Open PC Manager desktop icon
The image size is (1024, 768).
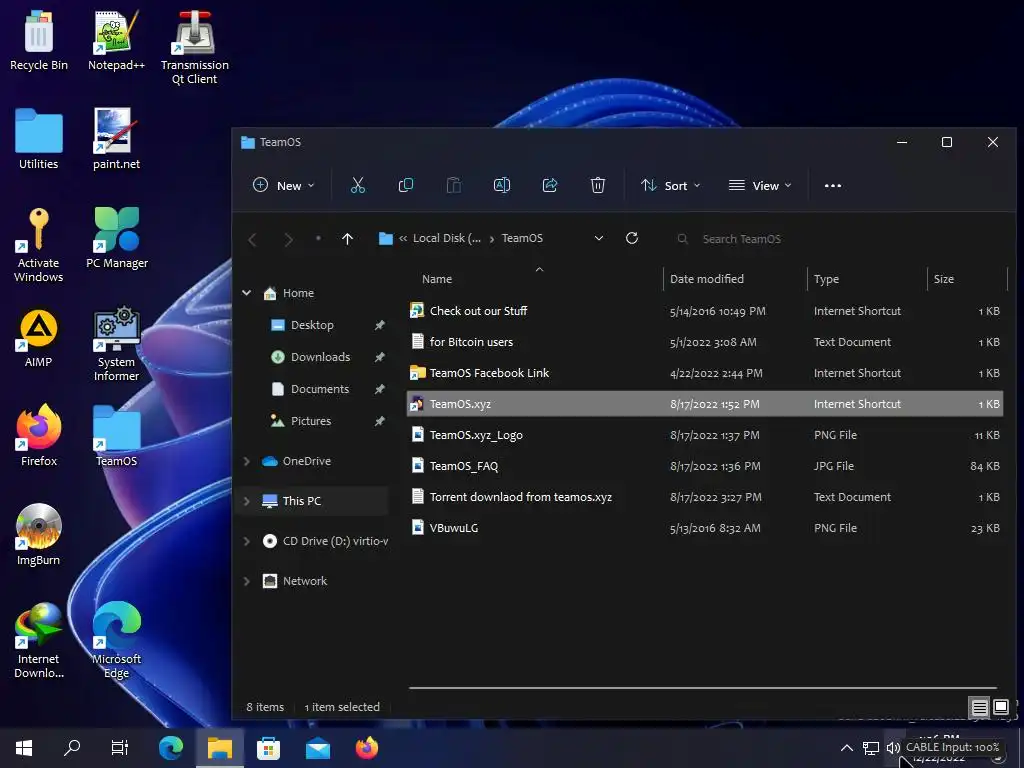coord(117,238)
